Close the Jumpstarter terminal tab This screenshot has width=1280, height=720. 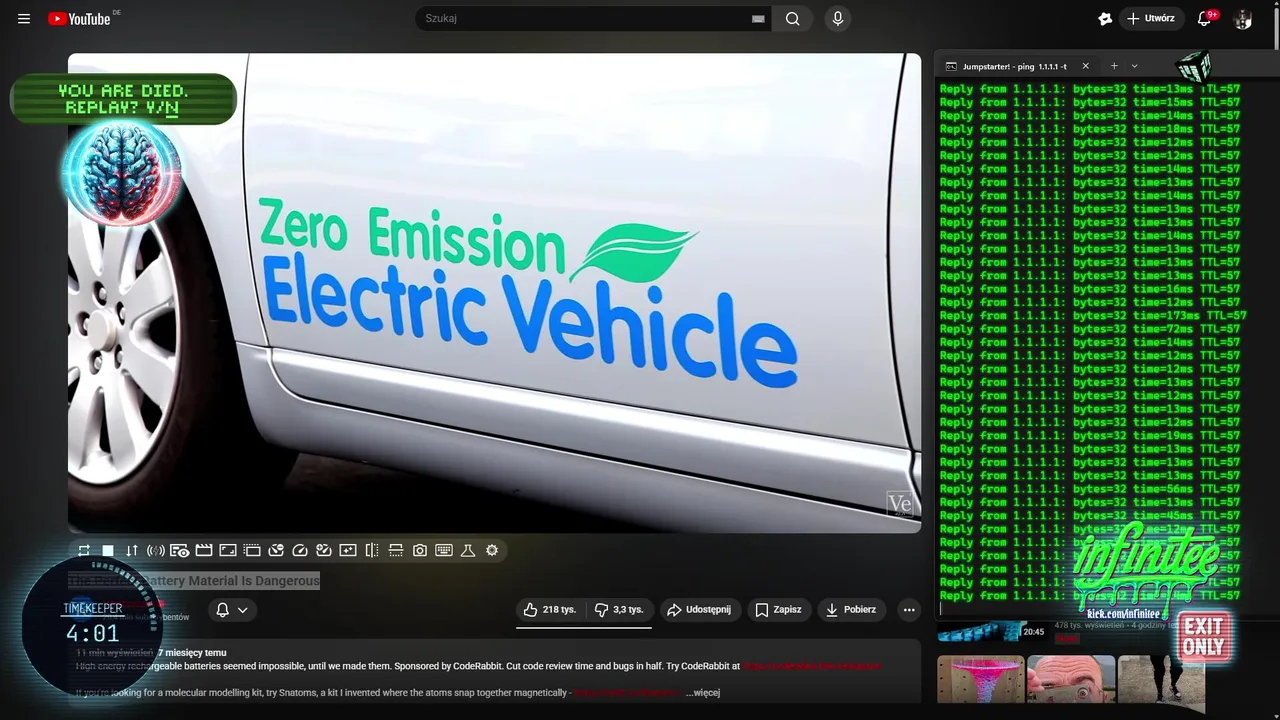pos(1085,66)
